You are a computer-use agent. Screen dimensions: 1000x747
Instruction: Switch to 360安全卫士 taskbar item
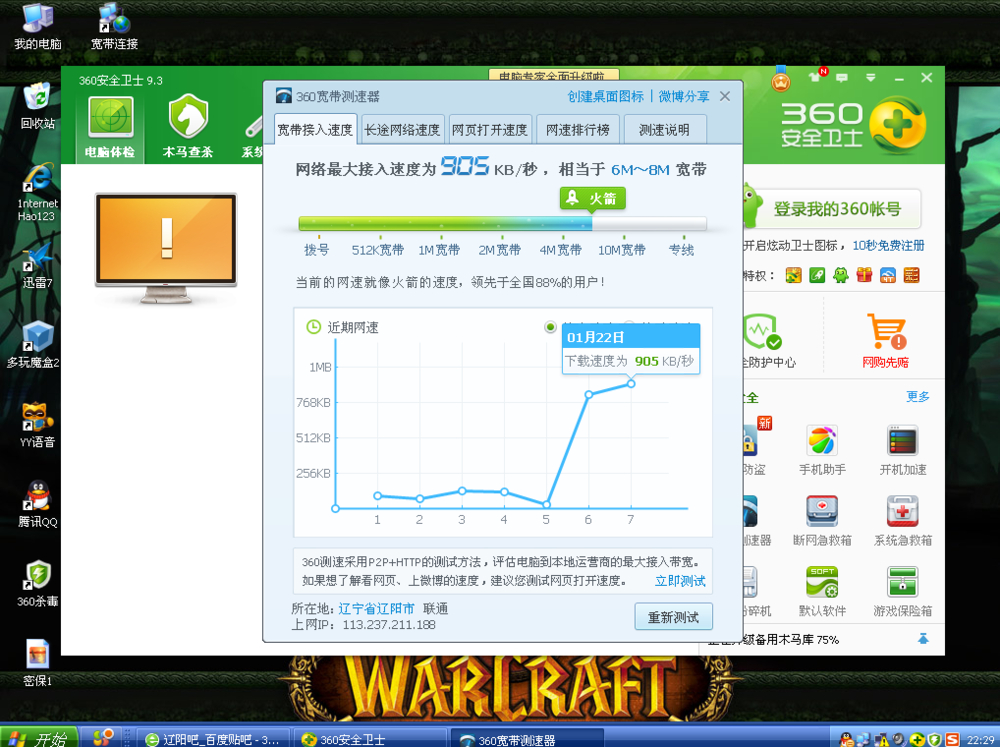coord(370,739)
